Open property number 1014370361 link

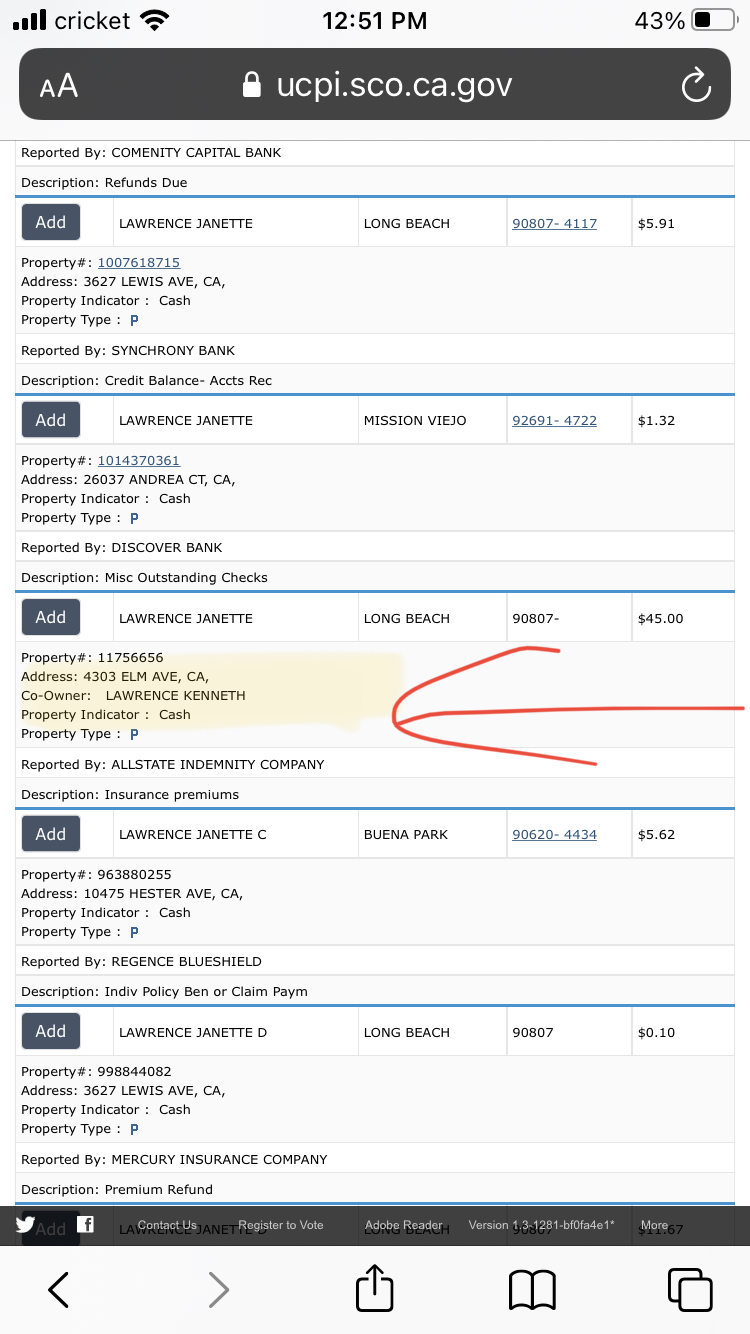(x=138, y=460)
